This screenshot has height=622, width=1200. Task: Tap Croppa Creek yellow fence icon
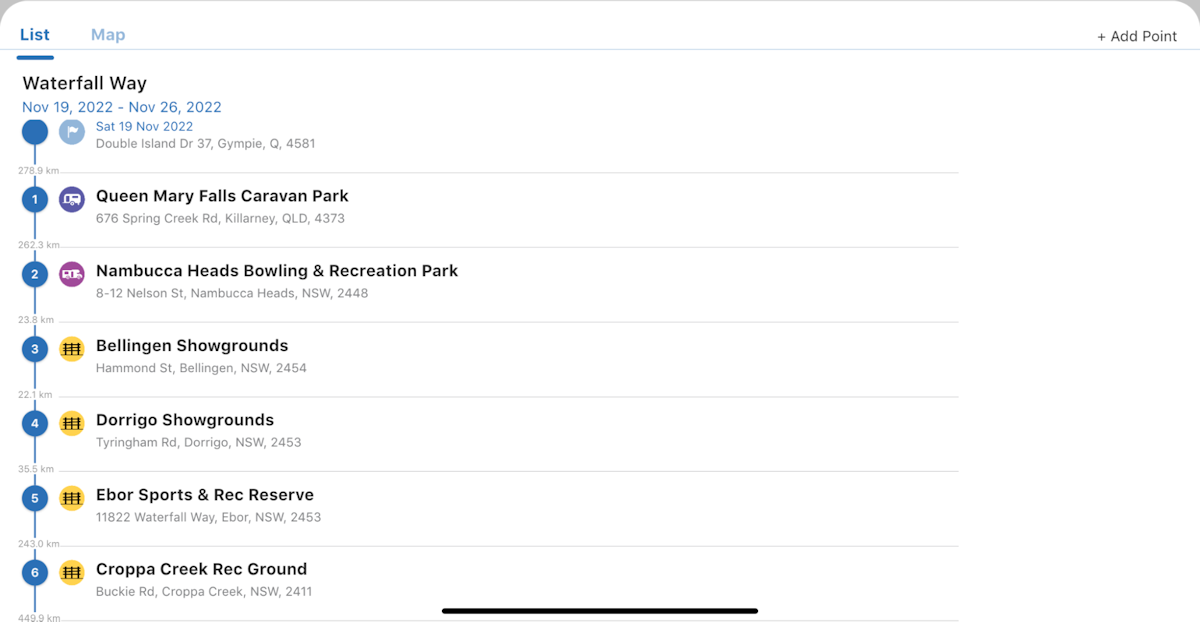point(72,572)
